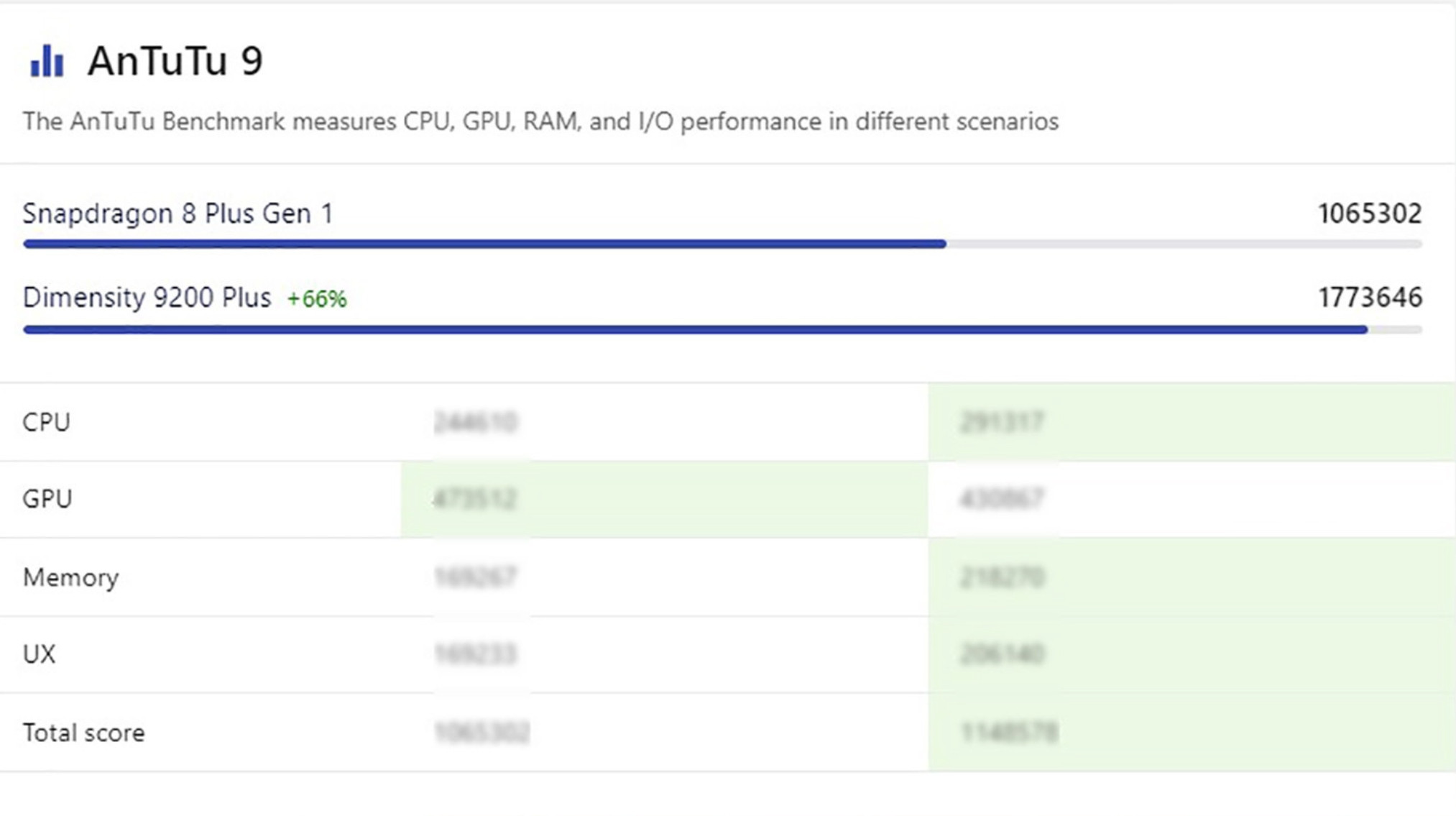The width and height of the screenshot is (1456, 816).
Task: Click the green-highlighted Dimensity Total score value
Action: (1009, 733)
